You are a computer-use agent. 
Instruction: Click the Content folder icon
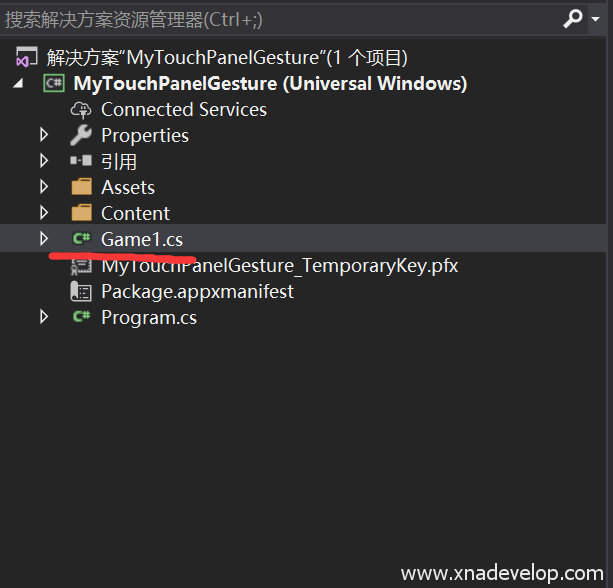coord(81,214)
